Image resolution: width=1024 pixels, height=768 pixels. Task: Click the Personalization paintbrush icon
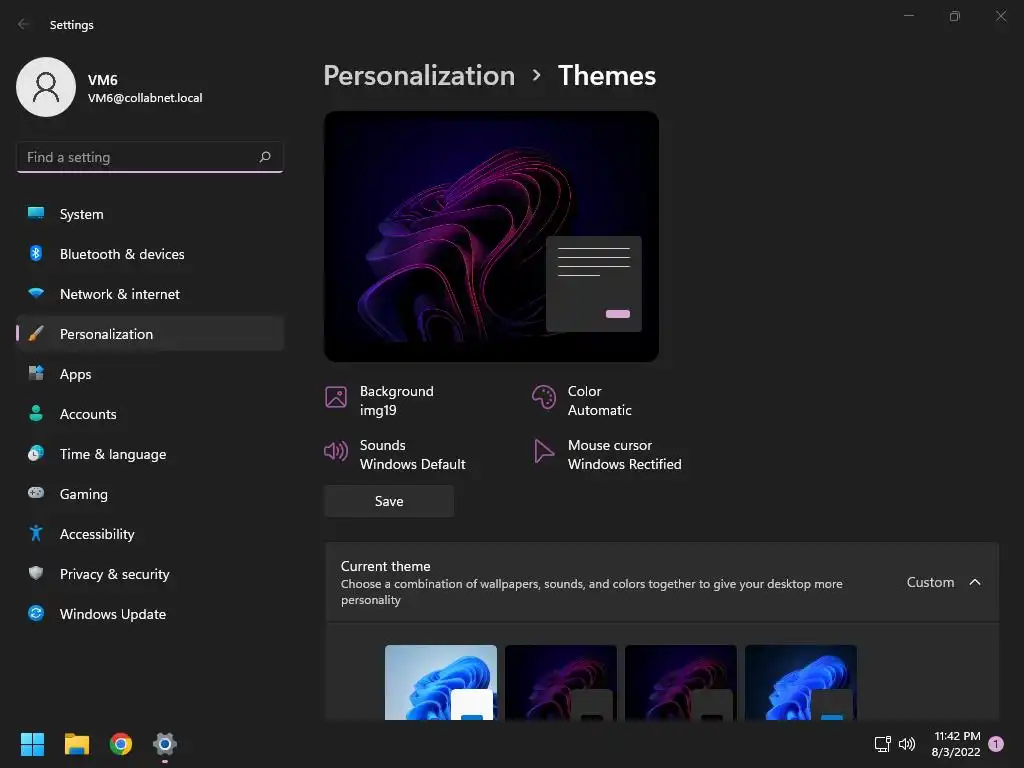[x=36, y=334]
